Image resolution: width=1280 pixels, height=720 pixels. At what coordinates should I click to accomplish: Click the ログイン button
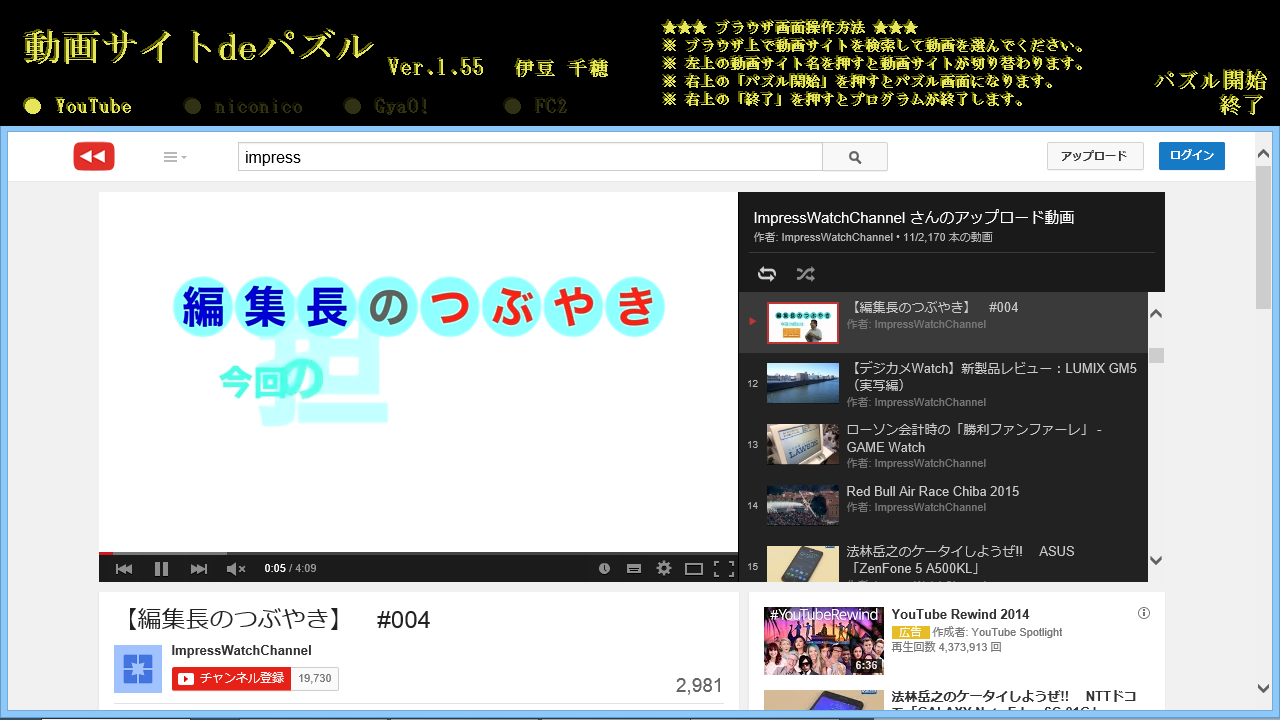1191,155
